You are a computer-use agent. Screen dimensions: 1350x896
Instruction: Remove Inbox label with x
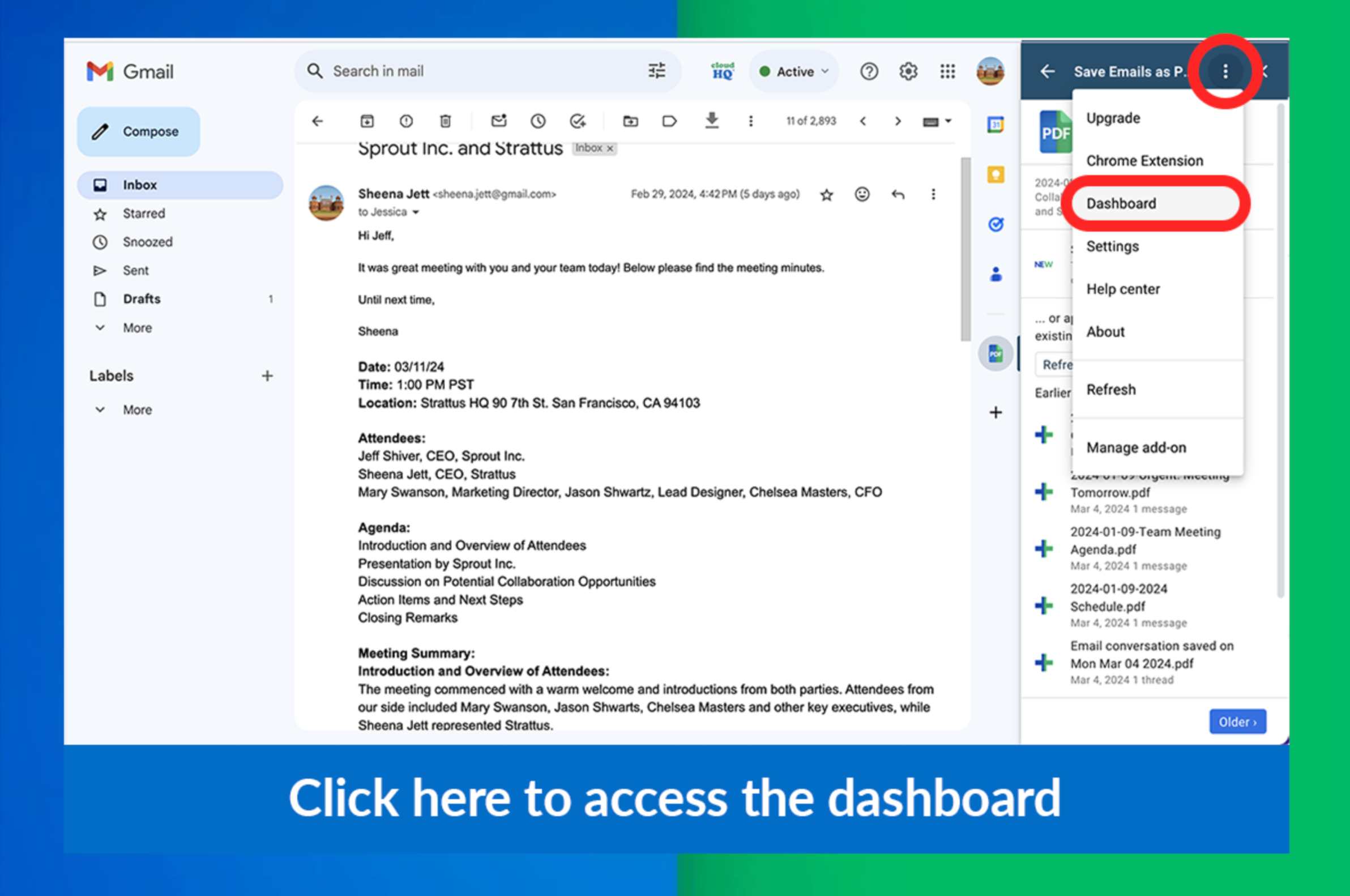(x=609, y=148)
